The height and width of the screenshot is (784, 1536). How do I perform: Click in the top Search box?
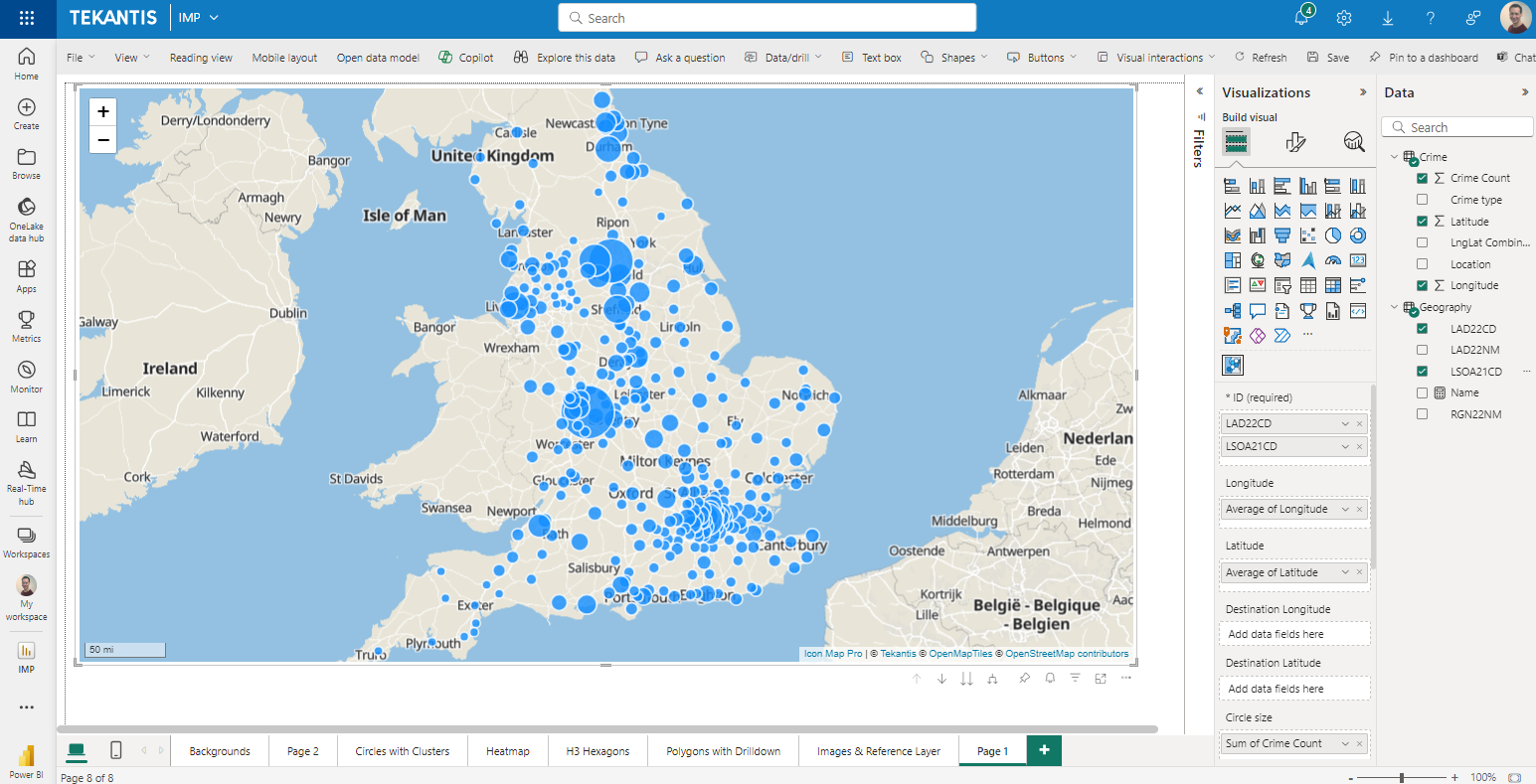[x=767, y=18]
